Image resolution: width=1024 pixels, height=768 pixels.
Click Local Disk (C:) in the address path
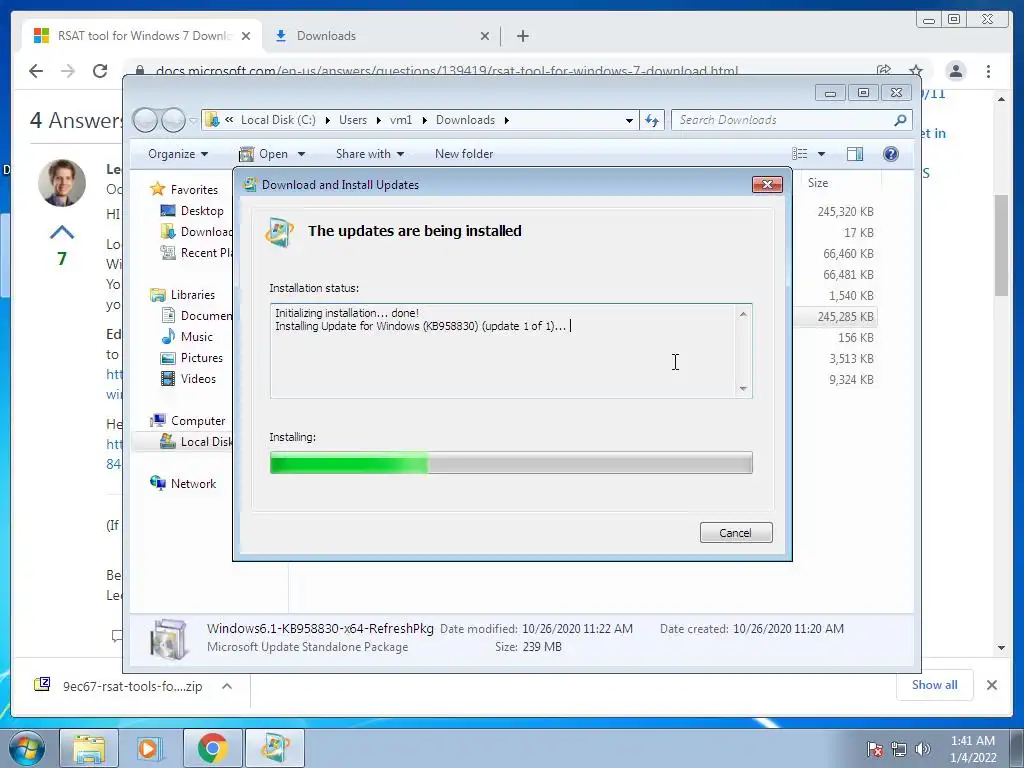(x=278, y=120)
